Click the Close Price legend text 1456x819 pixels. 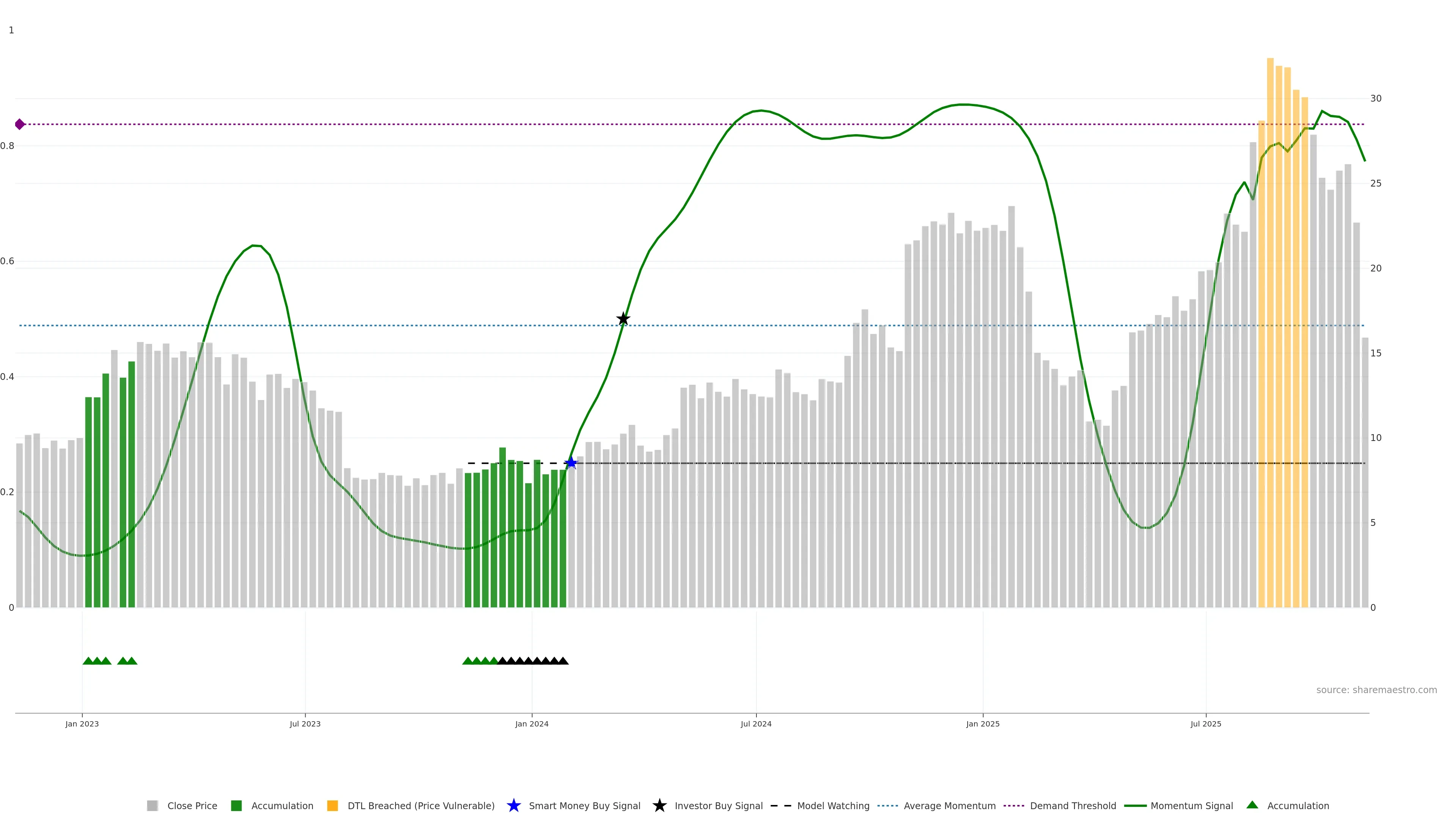tap(192, 805)
